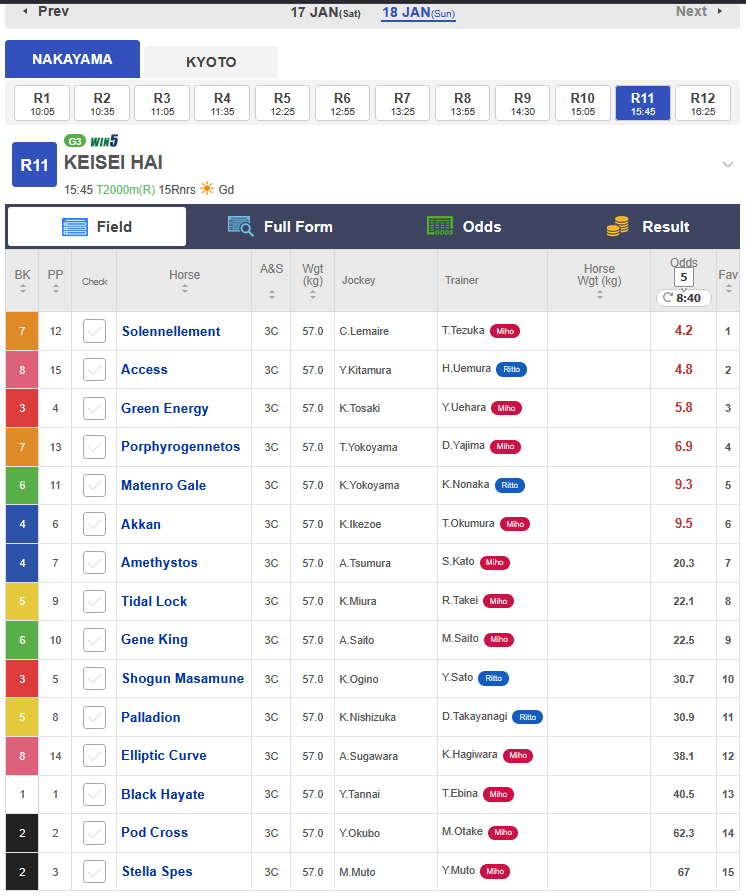
Task: Tick the Black Hayate checkbox
Action: pos(94,794)
